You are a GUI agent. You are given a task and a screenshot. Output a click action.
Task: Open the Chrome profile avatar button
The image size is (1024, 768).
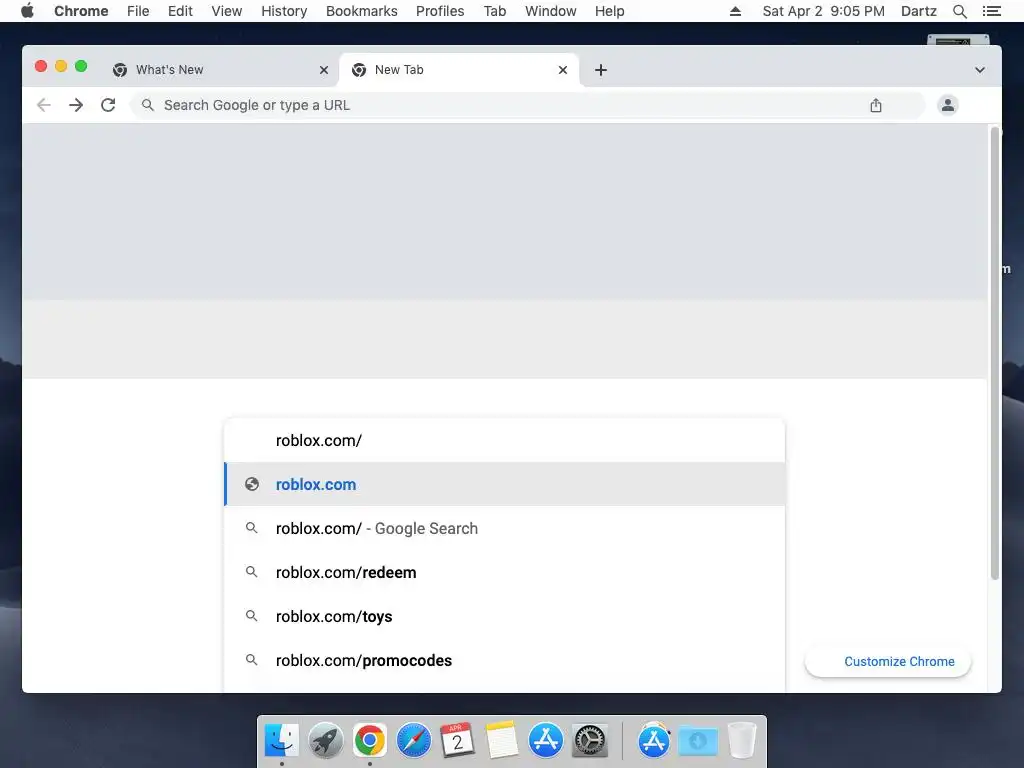[x=948, y=105]
